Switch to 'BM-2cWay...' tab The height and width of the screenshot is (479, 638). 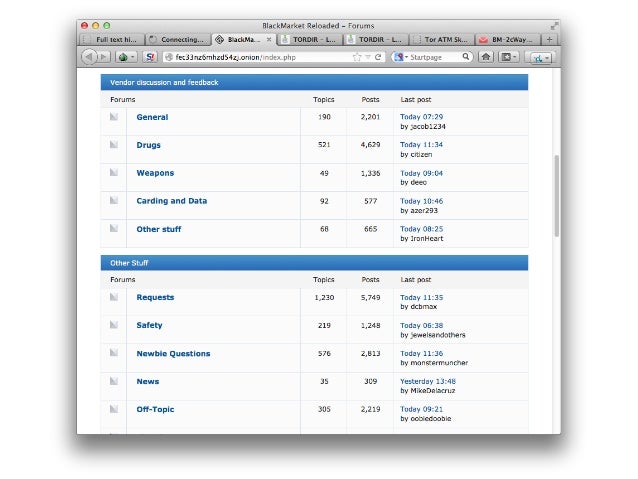click(508, 39)
